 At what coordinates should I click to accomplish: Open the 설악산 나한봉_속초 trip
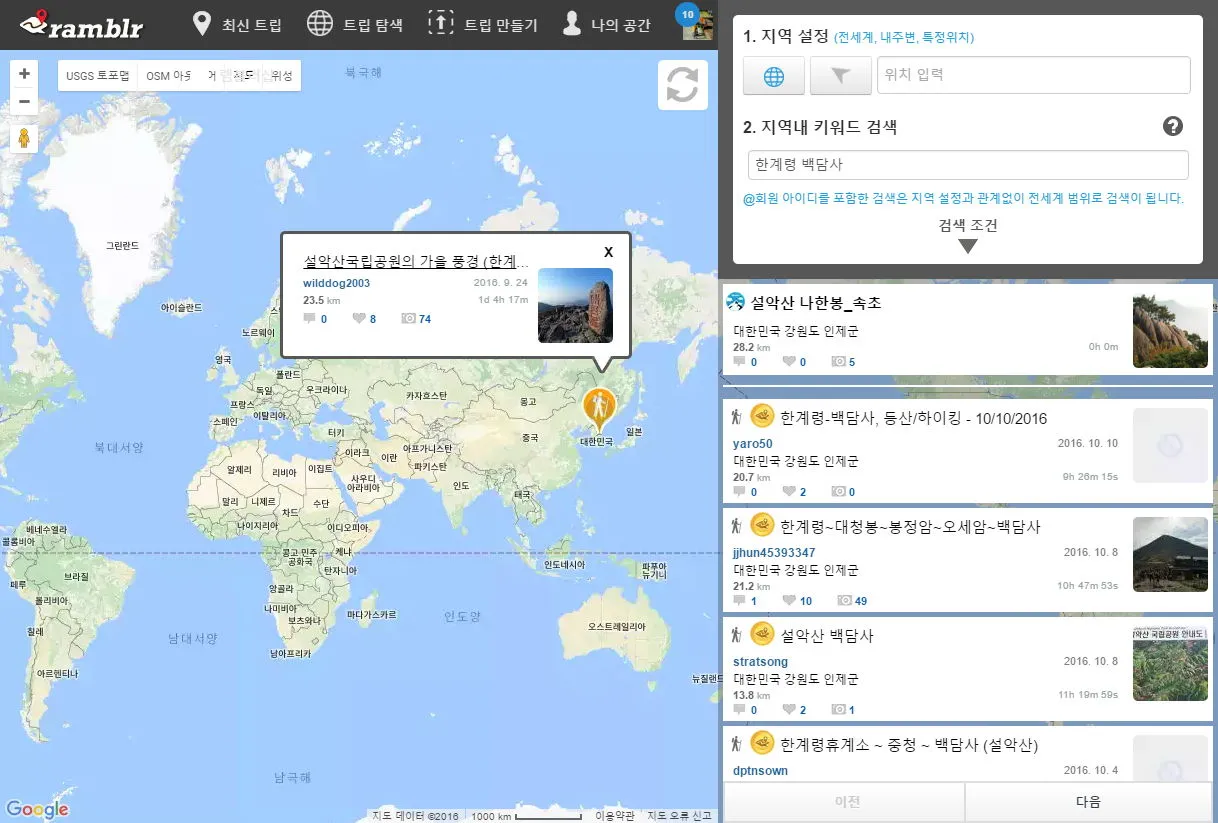[x=816, y=303]
